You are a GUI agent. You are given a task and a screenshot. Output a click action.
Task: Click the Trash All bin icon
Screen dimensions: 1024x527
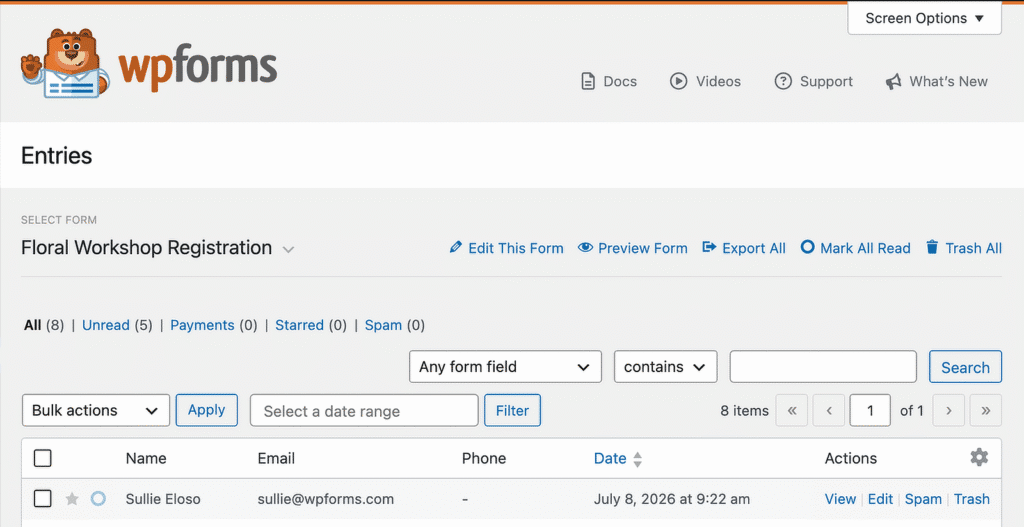click(932, 248)
